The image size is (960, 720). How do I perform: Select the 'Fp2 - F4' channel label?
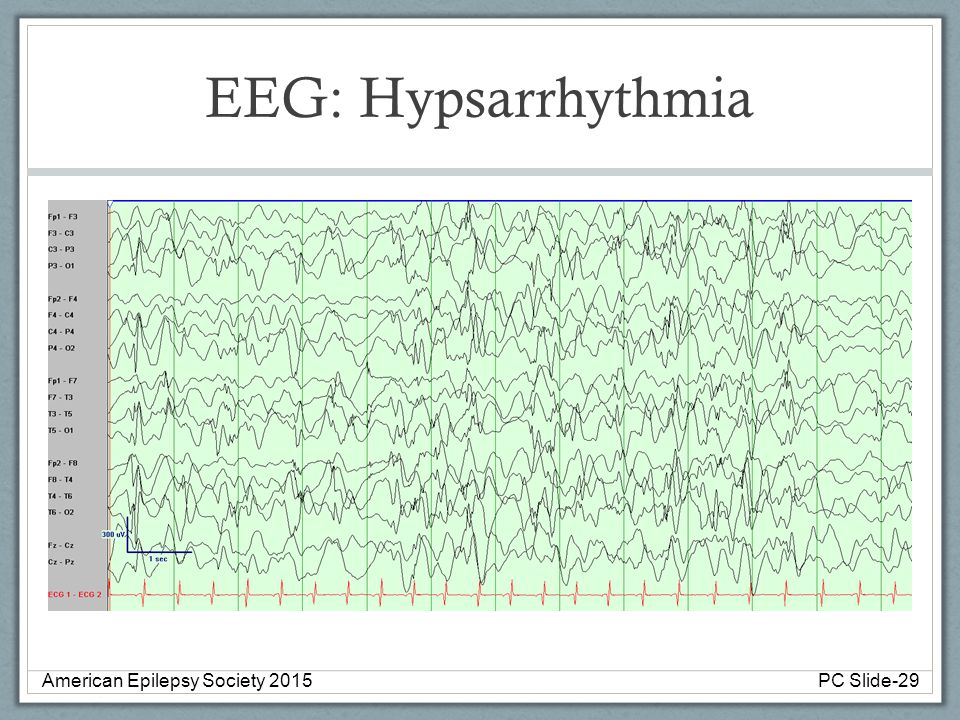point(63,299)
